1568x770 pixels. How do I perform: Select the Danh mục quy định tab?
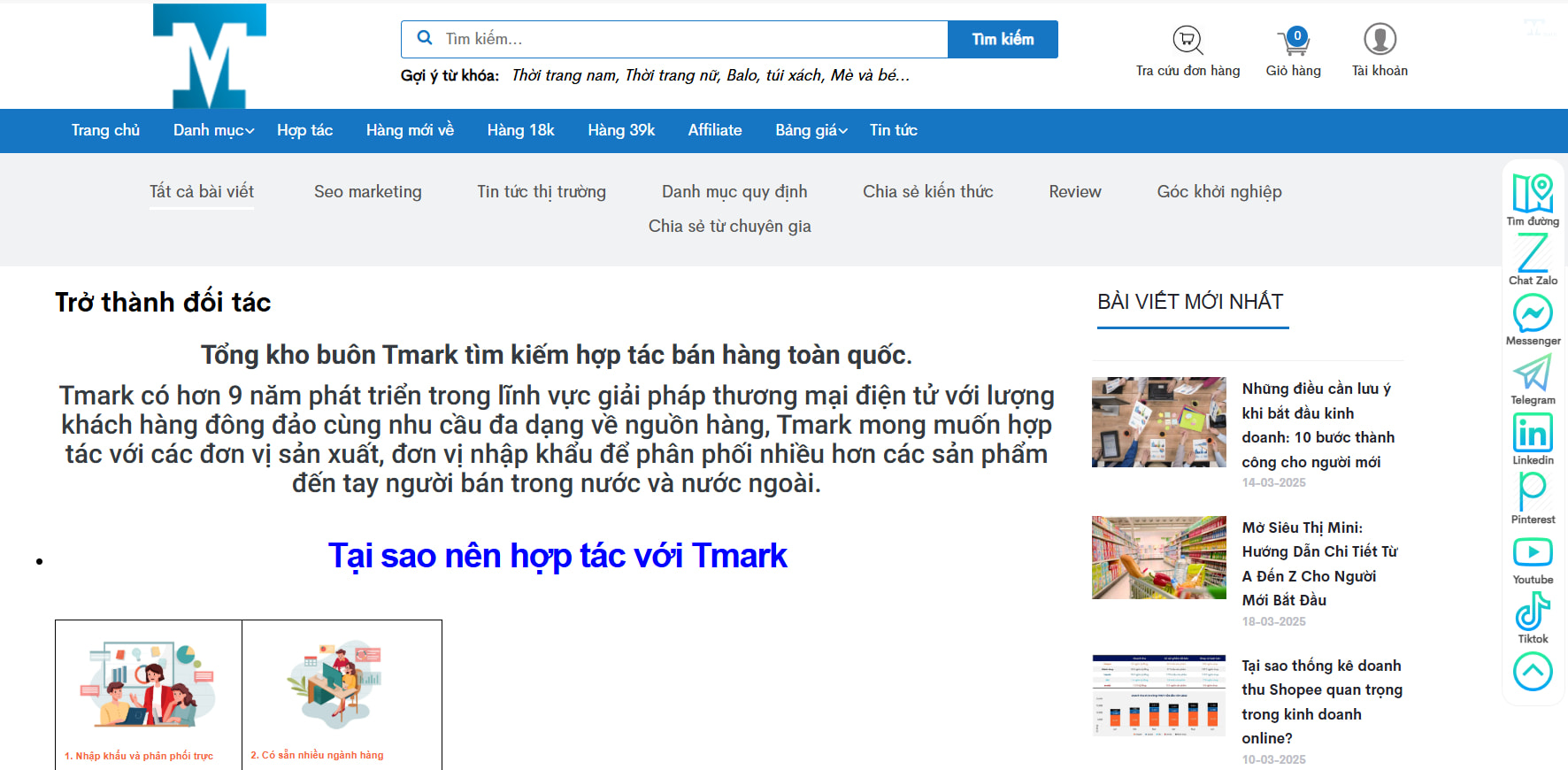point(734,191)
